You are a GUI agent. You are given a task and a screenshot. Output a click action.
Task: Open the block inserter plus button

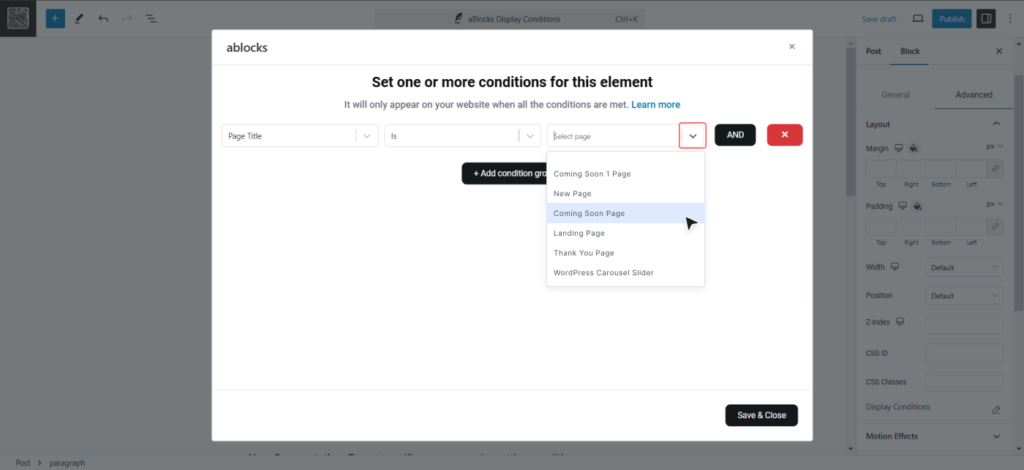click(55, 18)
